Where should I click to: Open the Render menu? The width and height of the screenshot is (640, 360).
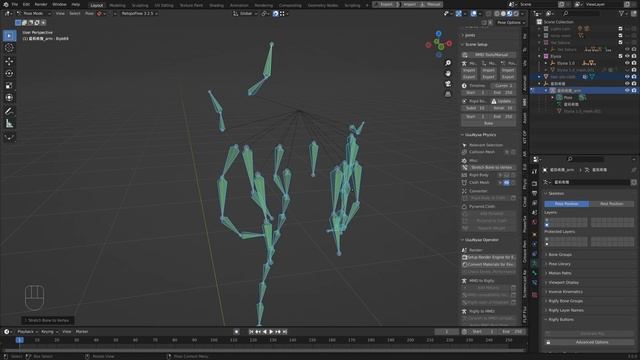41,4
